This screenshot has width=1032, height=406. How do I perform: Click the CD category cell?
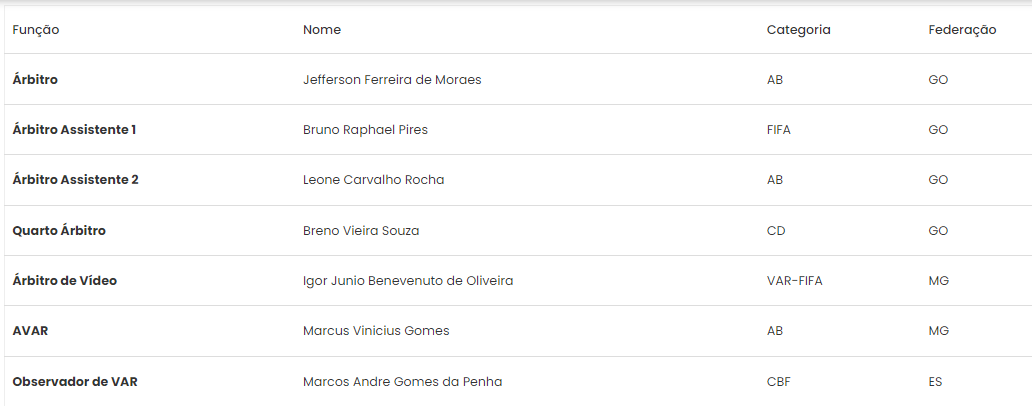776,230
